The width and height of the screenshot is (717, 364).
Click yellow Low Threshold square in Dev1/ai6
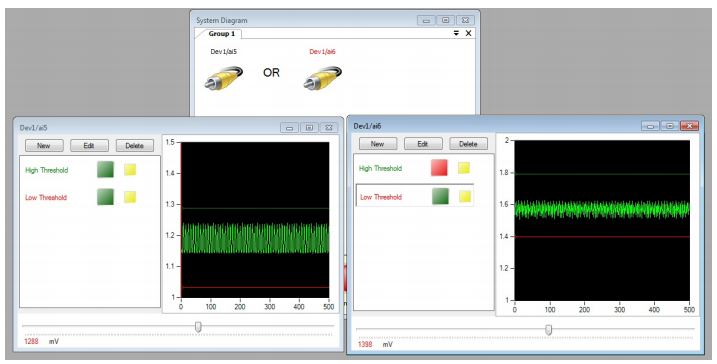pyautogui.click(x=465, y=196)
